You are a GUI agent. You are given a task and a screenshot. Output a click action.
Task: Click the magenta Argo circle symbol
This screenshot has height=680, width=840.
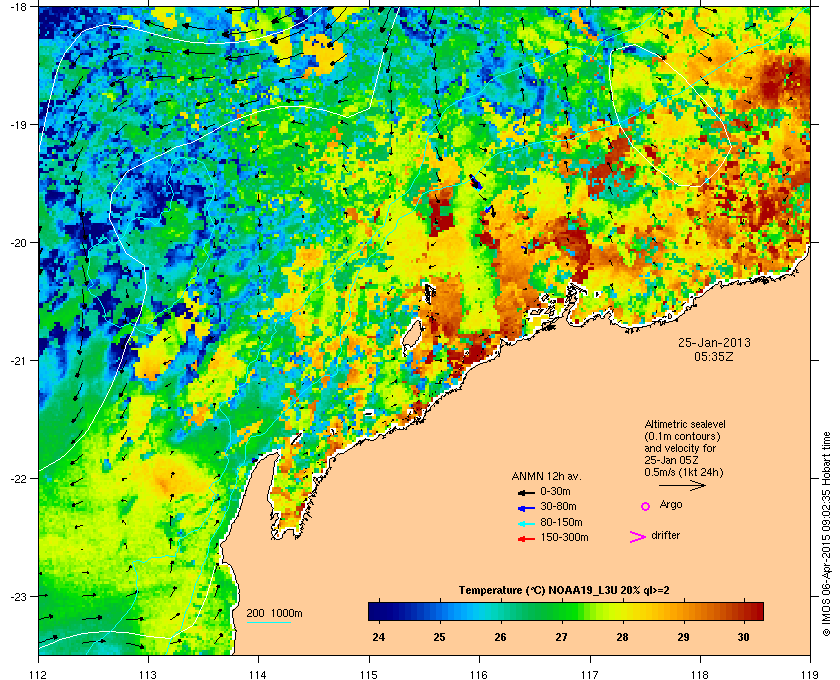point(646,506)
